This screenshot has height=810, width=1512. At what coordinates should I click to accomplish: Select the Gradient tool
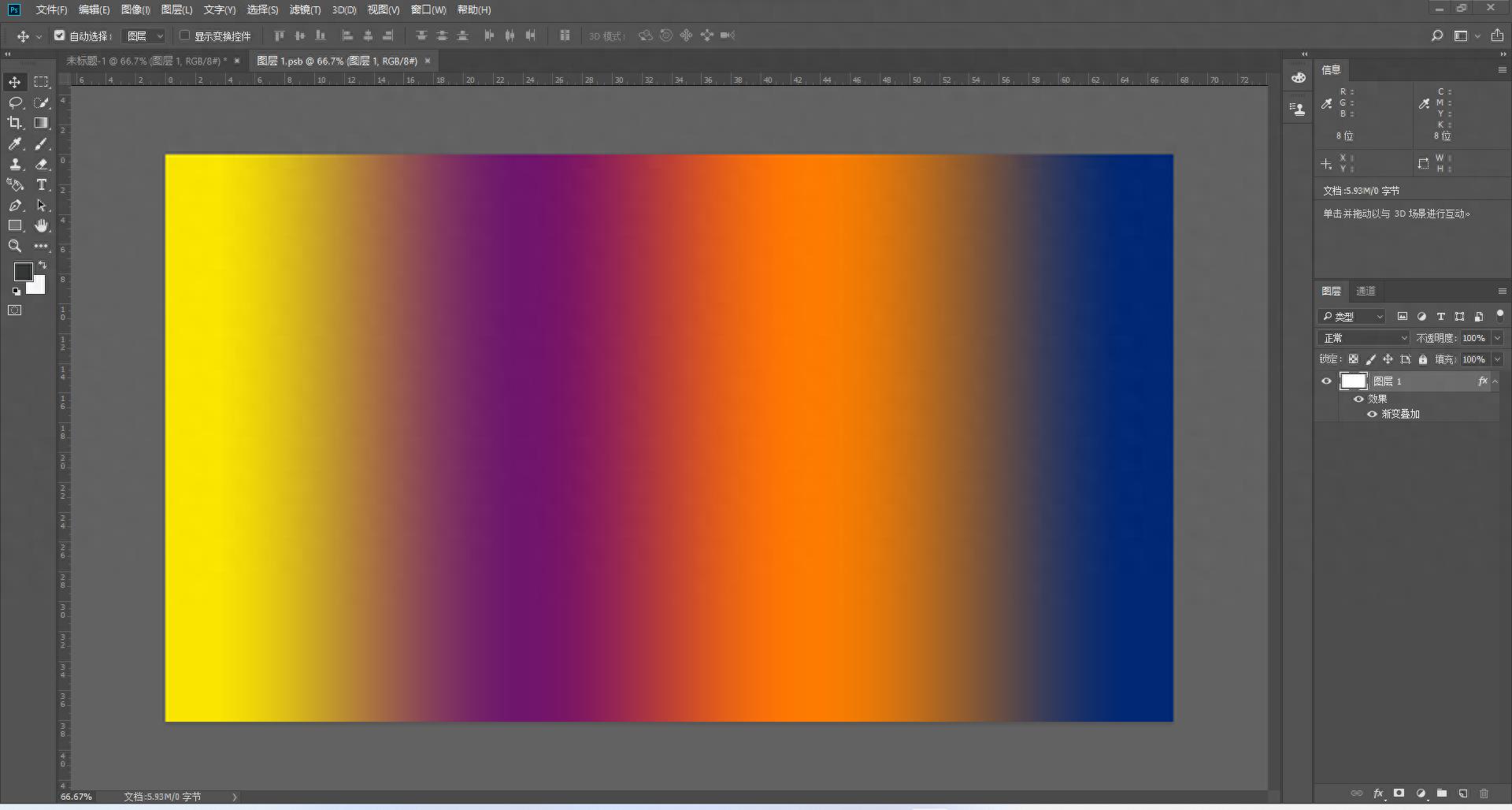pyautogui.click(x=42, y=123)
